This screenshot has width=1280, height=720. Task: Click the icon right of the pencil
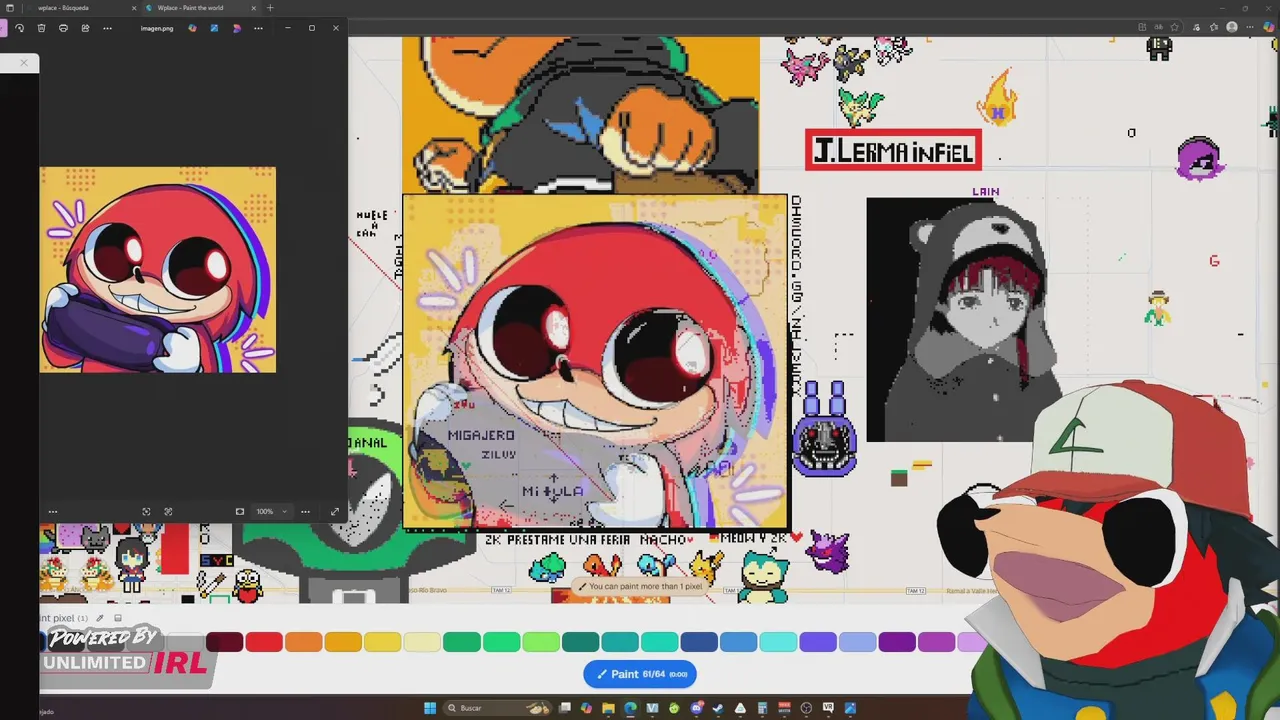[x=117, y=618]
